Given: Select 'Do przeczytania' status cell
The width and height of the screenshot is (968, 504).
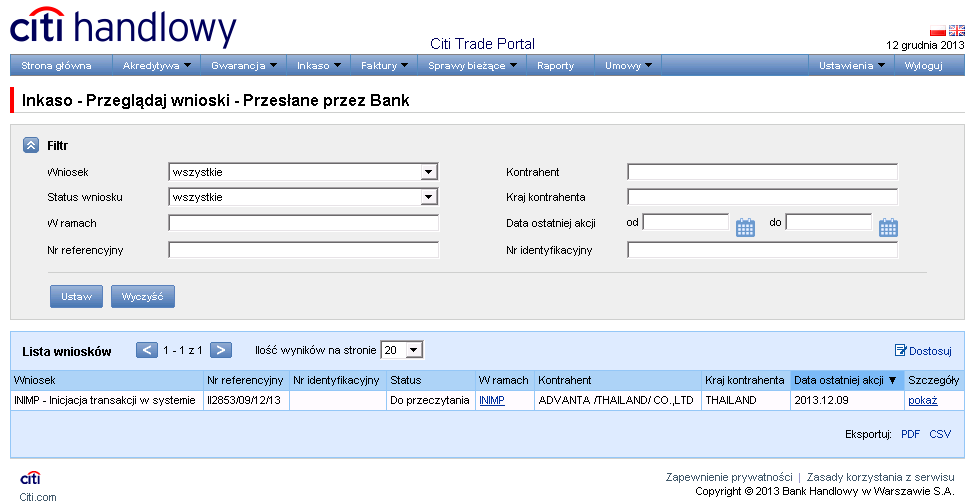Looking at the screenshot, I should pos(430,400).
